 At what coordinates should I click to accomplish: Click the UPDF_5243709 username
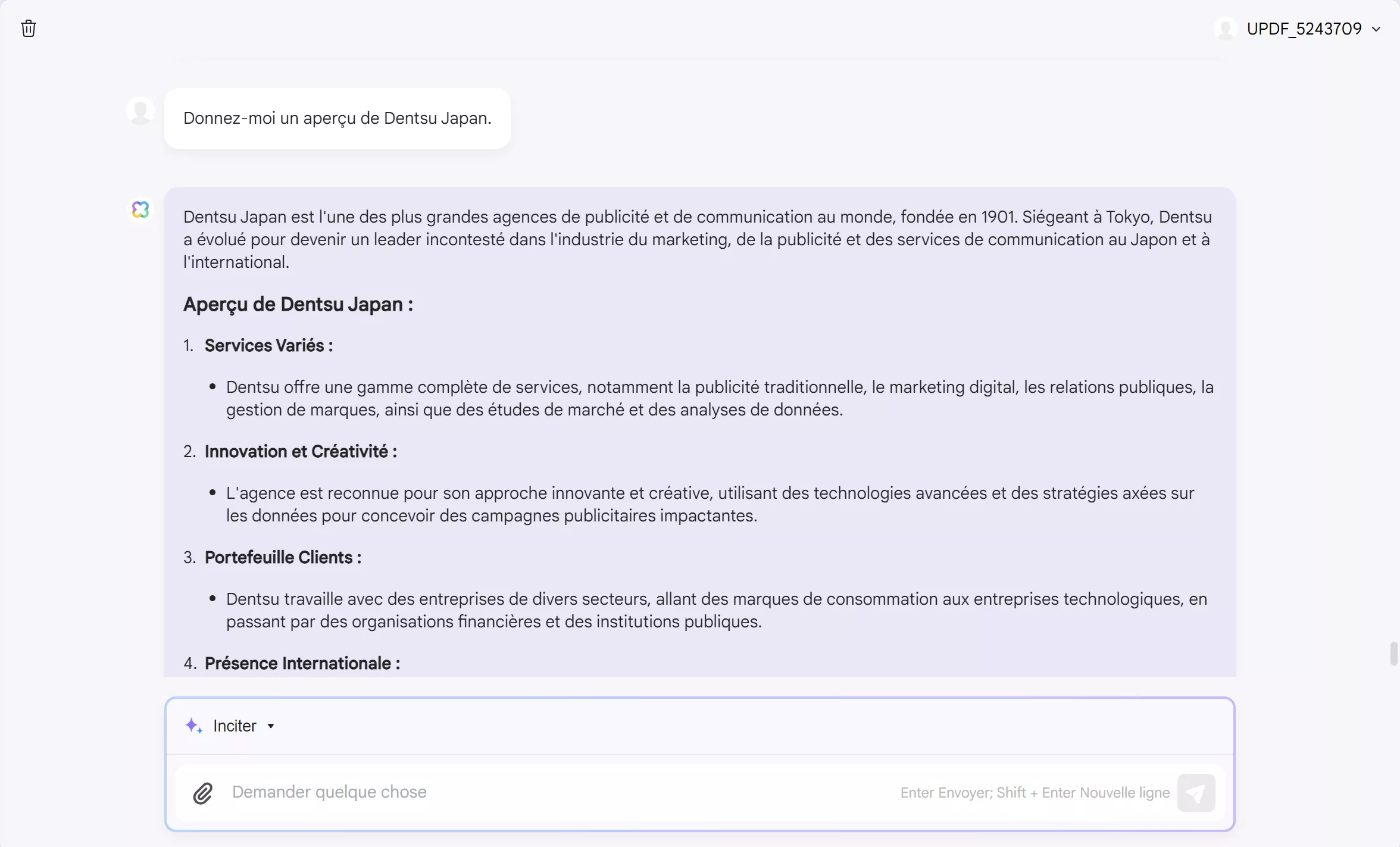tap(1304, 29)
